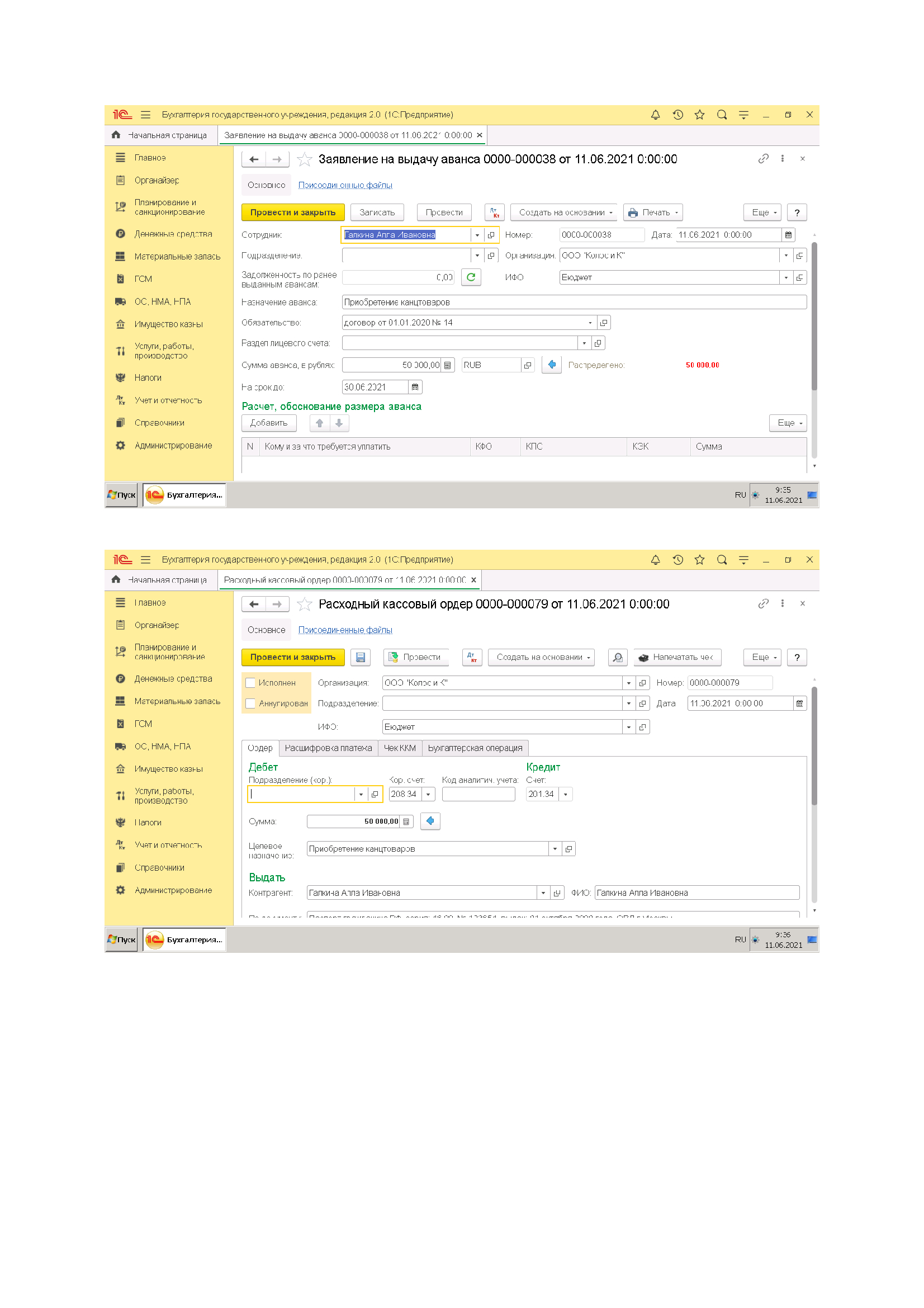Click the 'Напечатать чек' printer button
Screen dimensions: 924x1308
point(677,658)
